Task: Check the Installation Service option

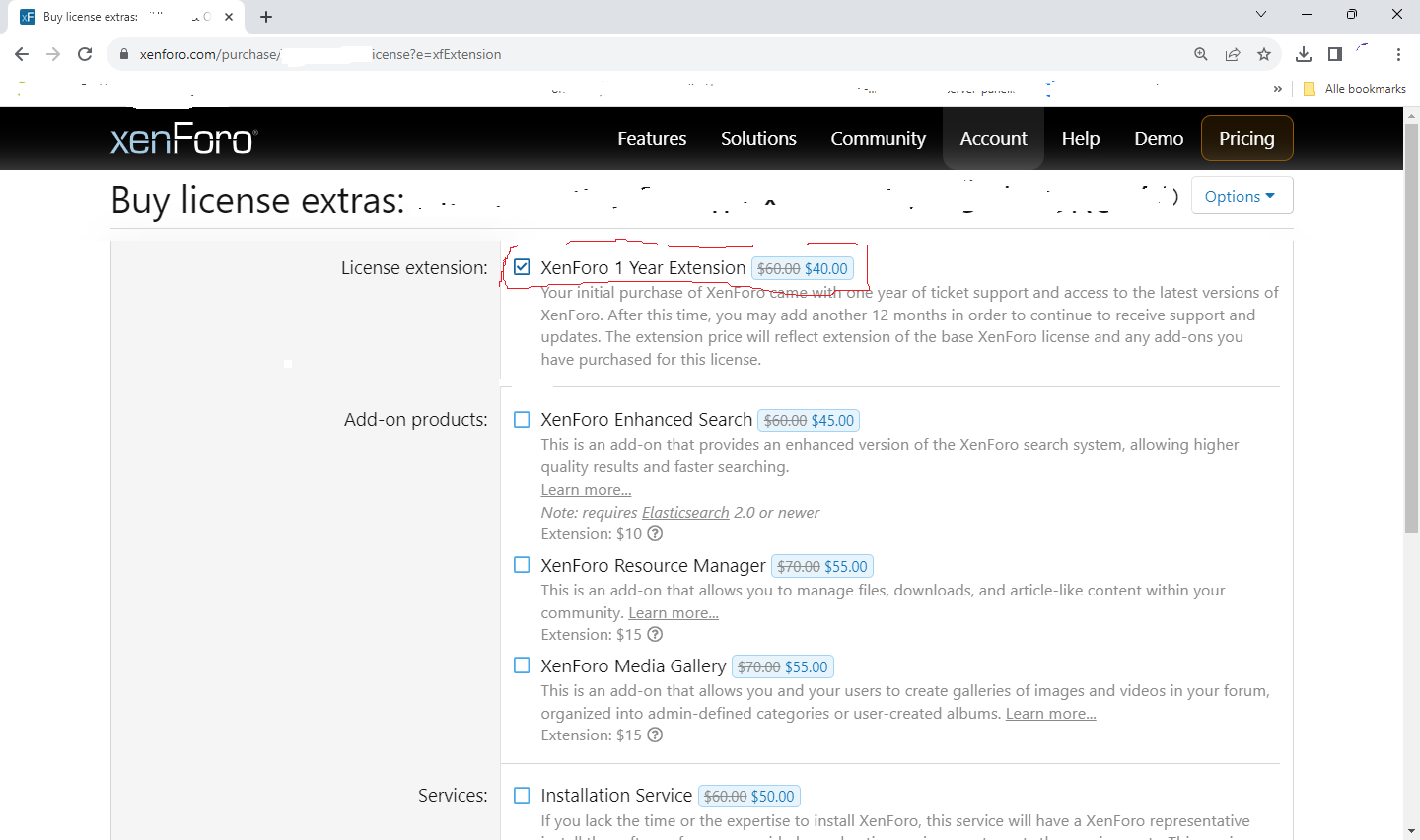Action: point(522,796)
